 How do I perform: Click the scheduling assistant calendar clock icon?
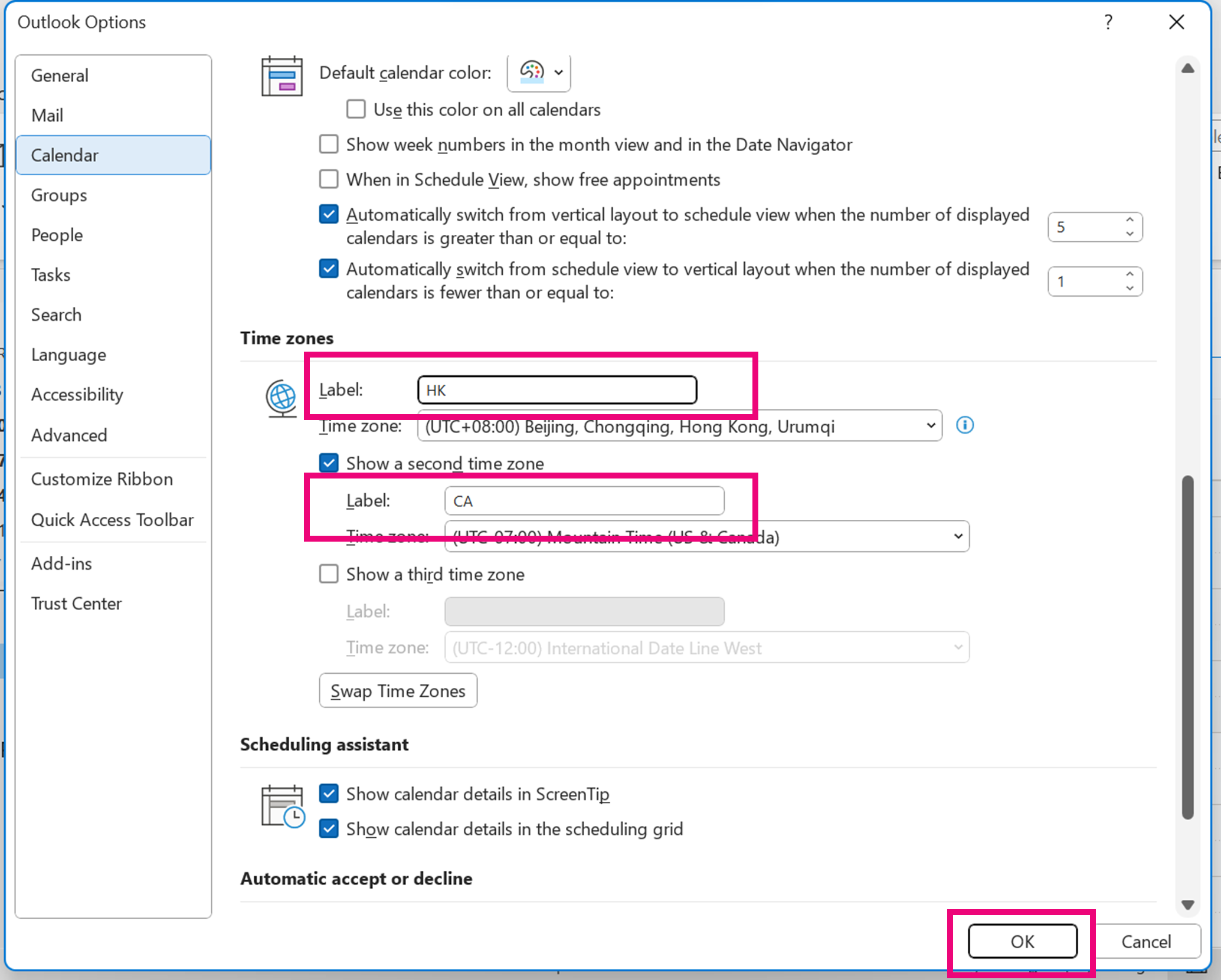coord(282,806)
